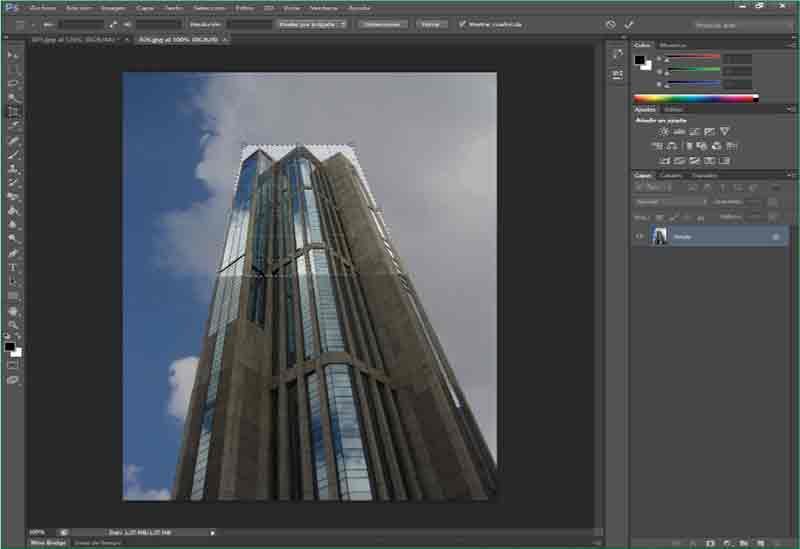The width and height of the screenshot is (800, 549).
Task: Click the layer thumbnail in Layers panel
Action: tap(659, 236)
